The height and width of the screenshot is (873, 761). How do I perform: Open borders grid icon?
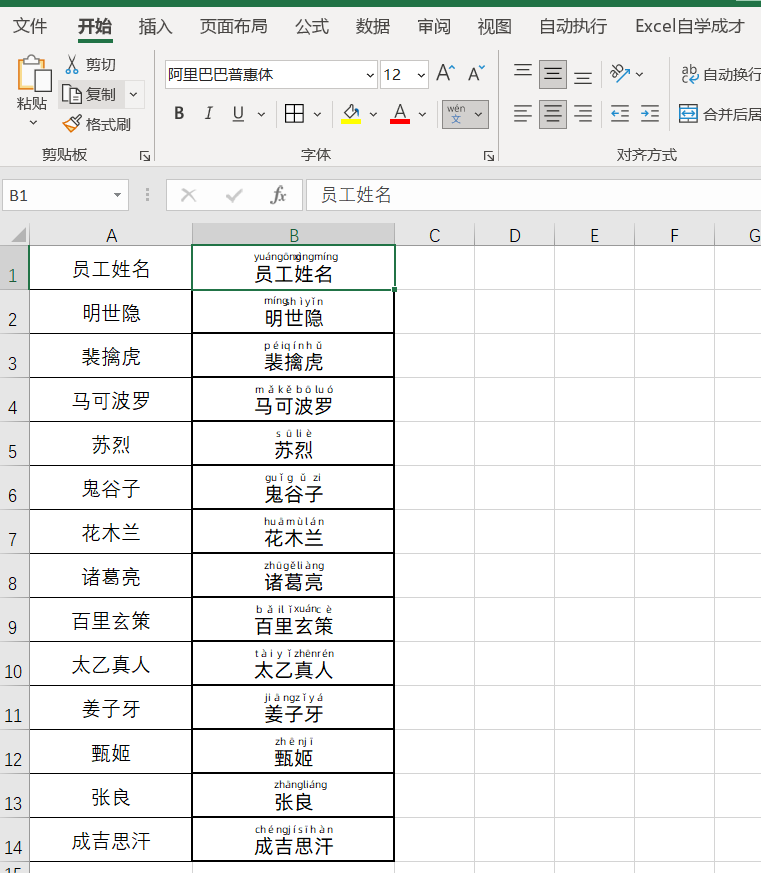[294, 114]
